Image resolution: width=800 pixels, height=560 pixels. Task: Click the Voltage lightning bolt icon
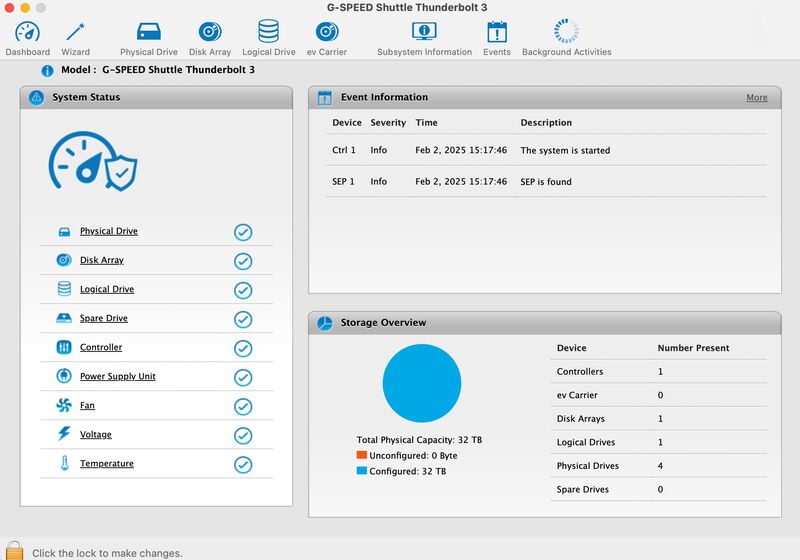click(x=64, y=435)
